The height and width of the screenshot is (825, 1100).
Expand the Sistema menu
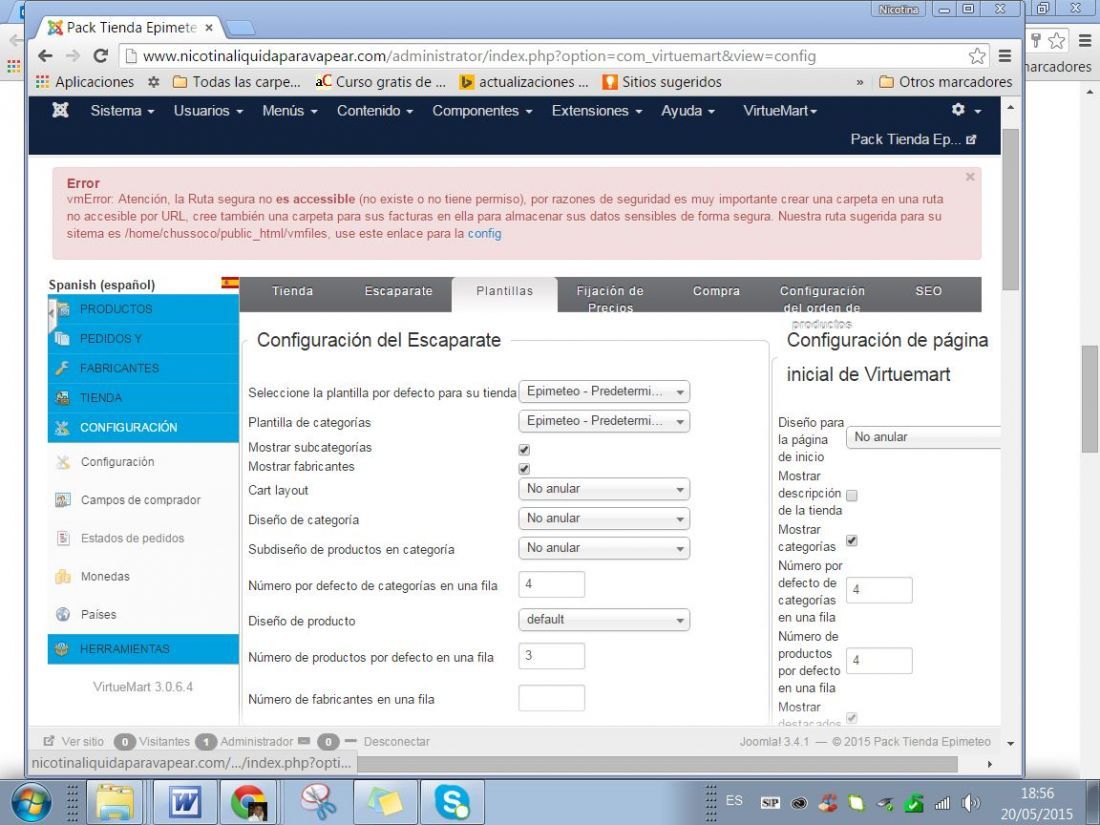pos(122,111)
